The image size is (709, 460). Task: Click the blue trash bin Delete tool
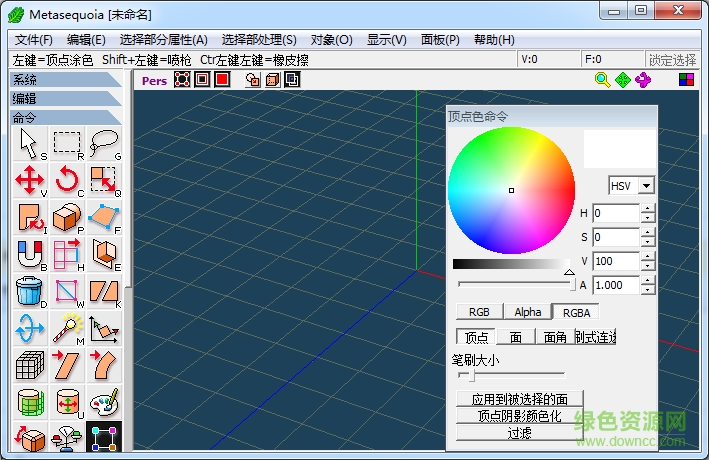click(30, 291)
